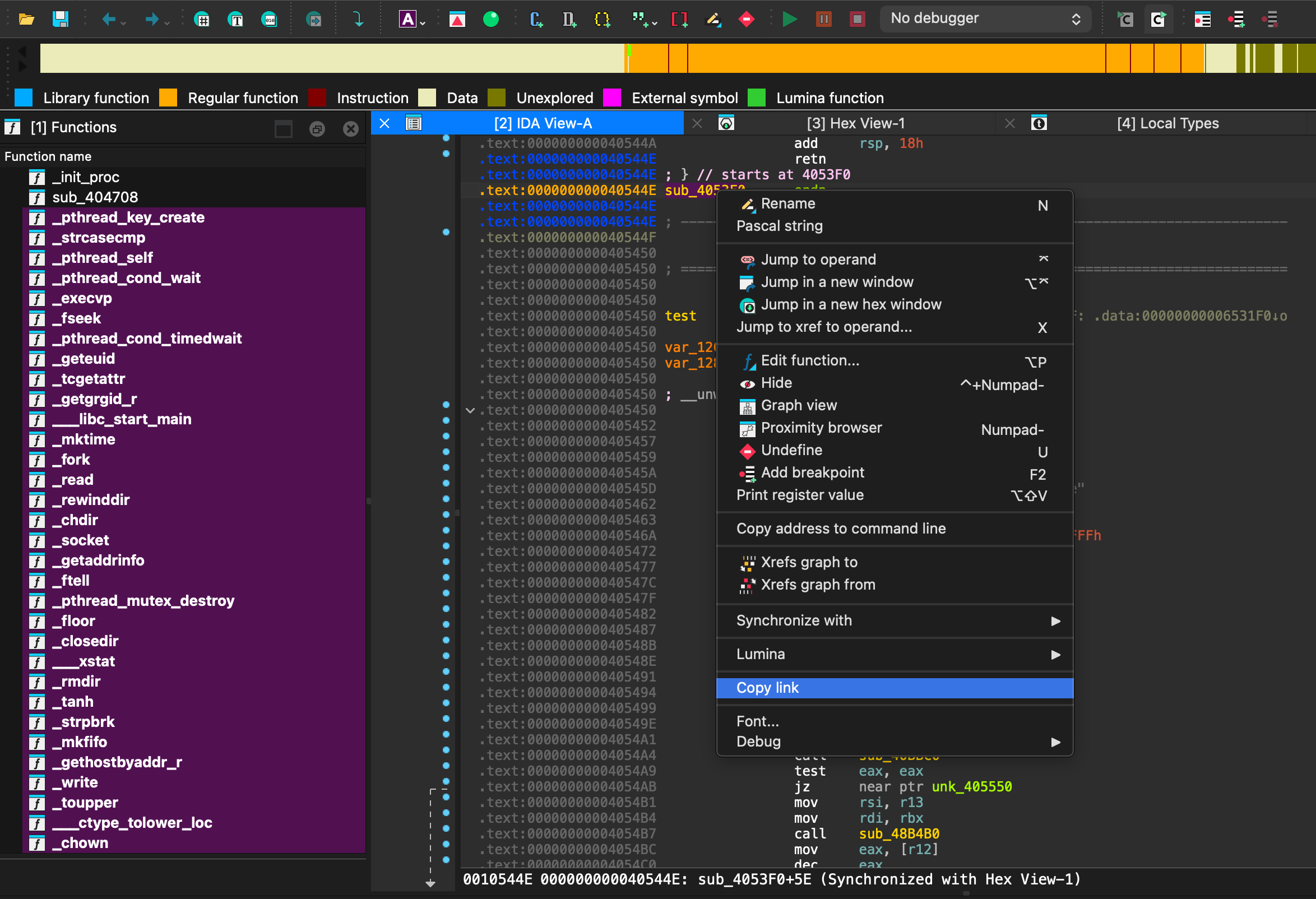Viewport: 1316px width, 899px height.
Task: Click the blue down-arrow toolbar icon
Action: pos(358,19)
